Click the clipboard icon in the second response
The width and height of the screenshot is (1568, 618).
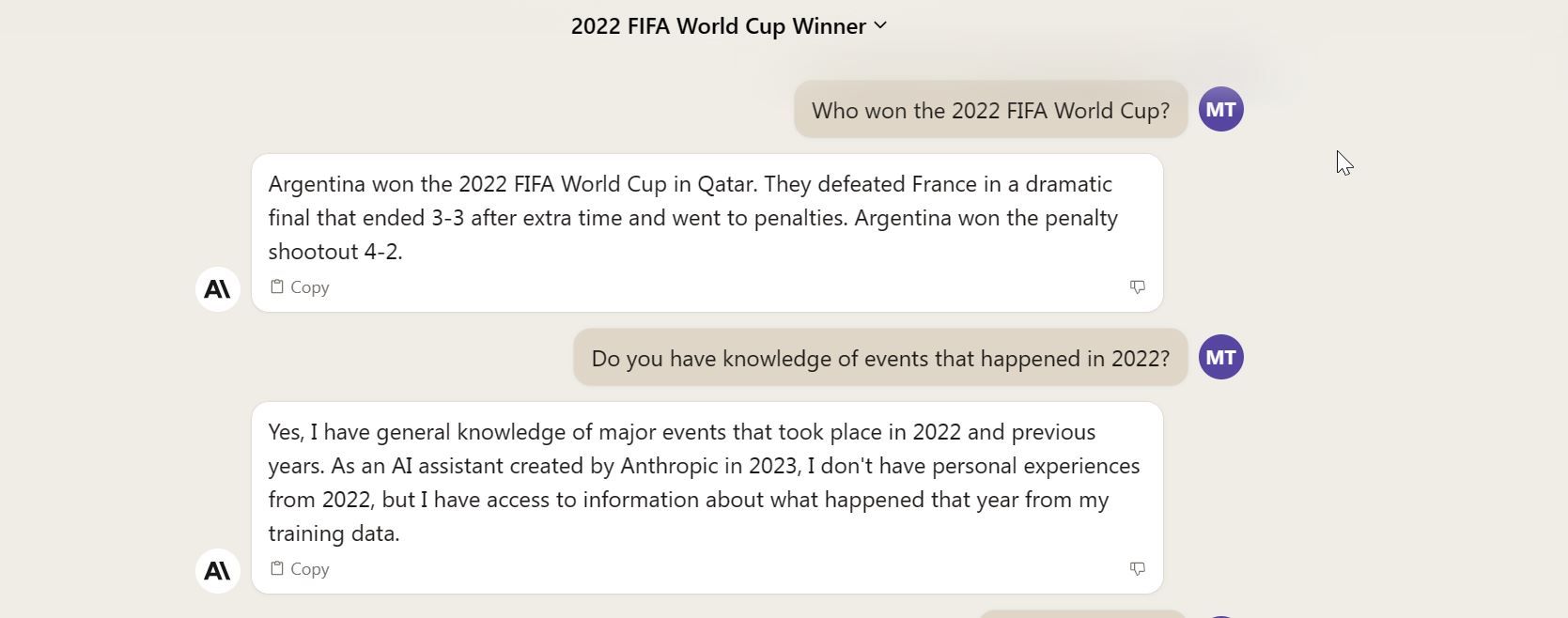pyautogui.click(x=277, y=568)
